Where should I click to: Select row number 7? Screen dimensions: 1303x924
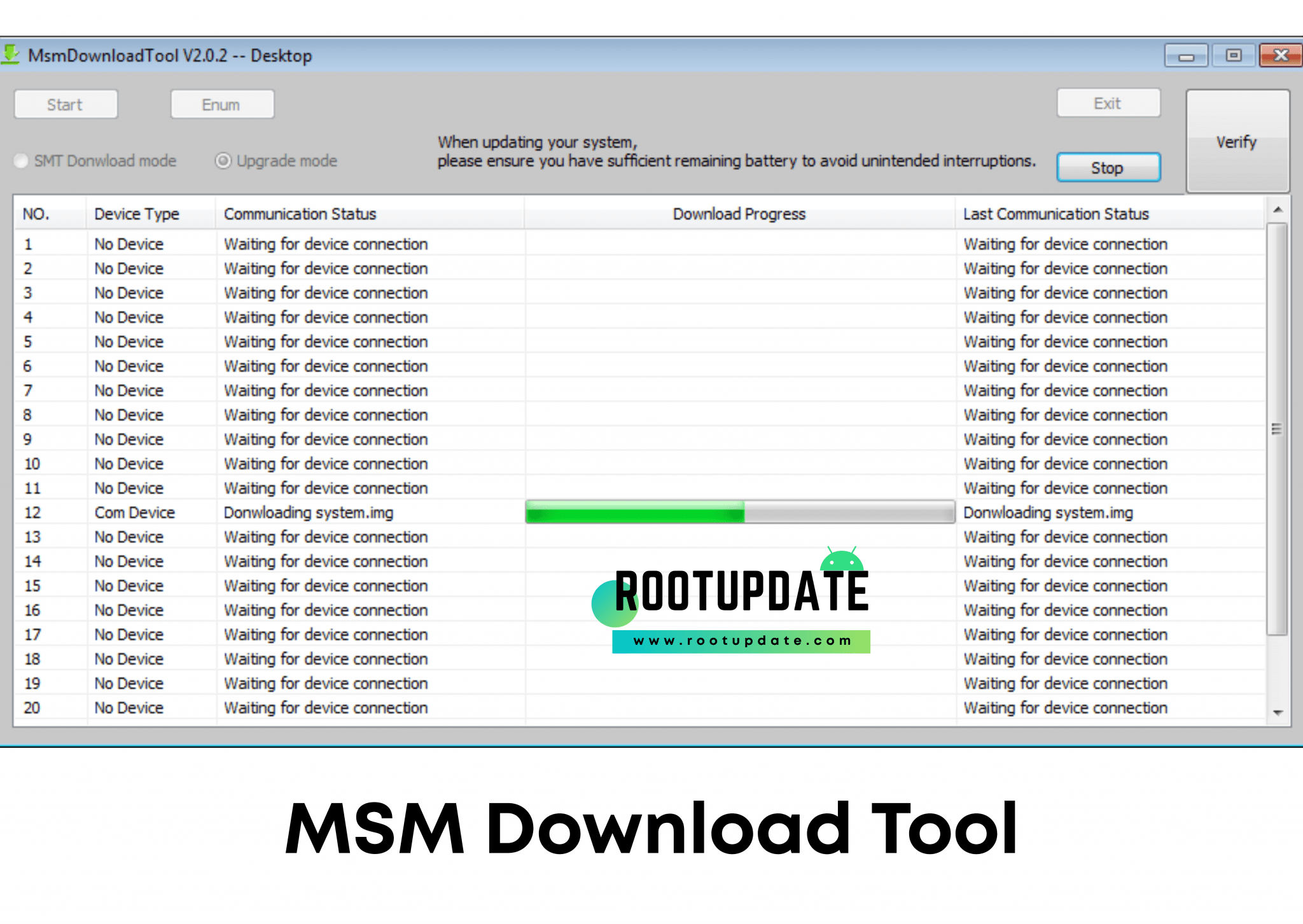click(x=28, y=390)
